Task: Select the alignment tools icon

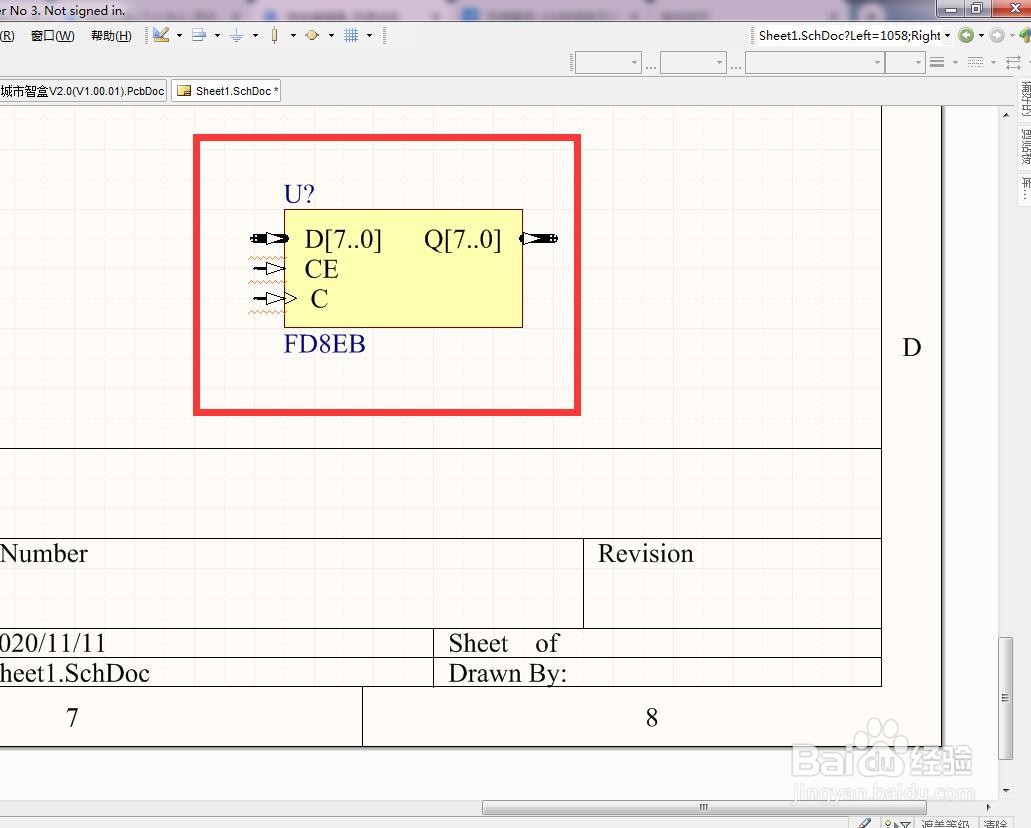Action: click(199, 35)
